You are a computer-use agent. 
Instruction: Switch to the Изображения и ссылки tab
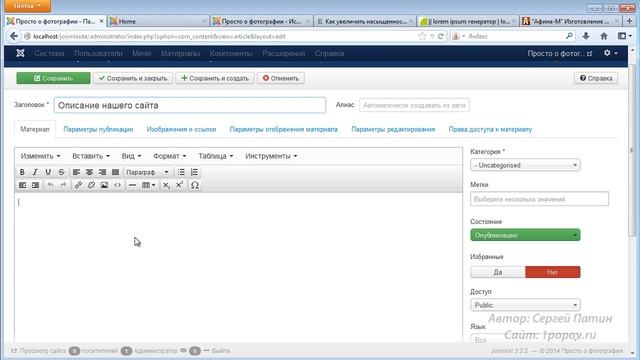pos(181,129)
